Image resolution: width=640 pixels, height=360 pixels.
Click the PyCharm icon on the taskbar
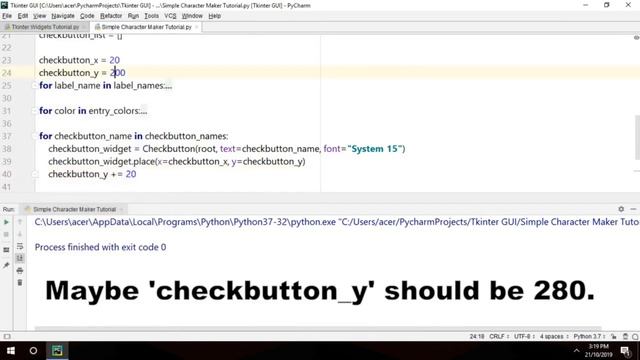[x=57, y=351]
